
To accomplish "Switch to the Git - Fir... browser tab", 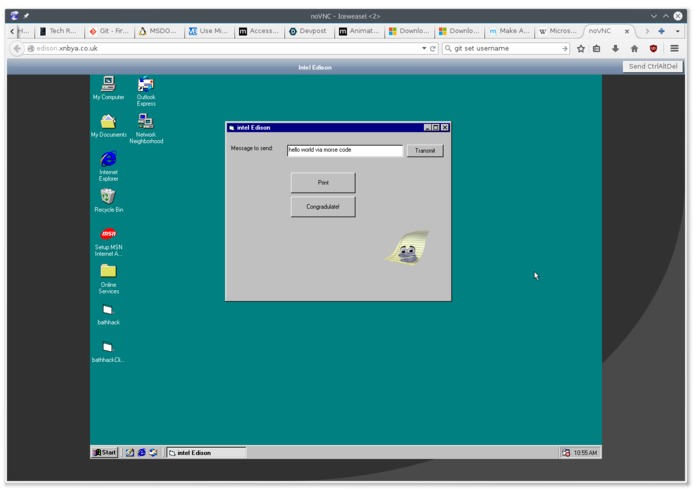I will click(109, 31).
